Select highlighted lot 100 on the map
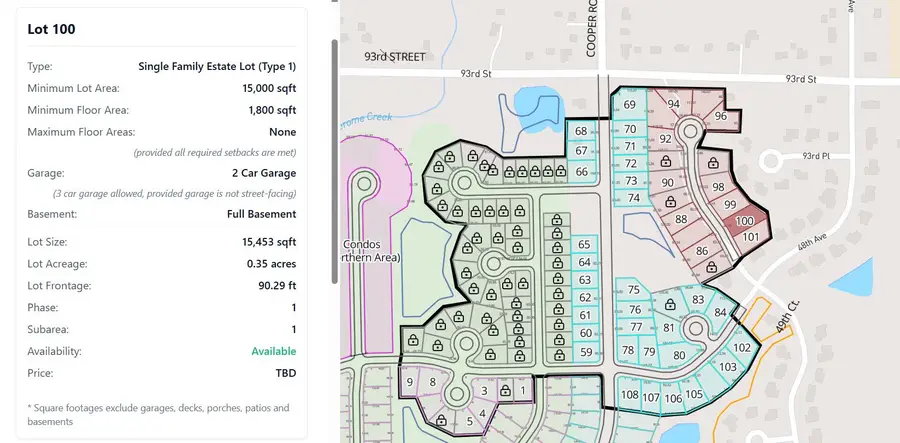 [x=744, y=221]
